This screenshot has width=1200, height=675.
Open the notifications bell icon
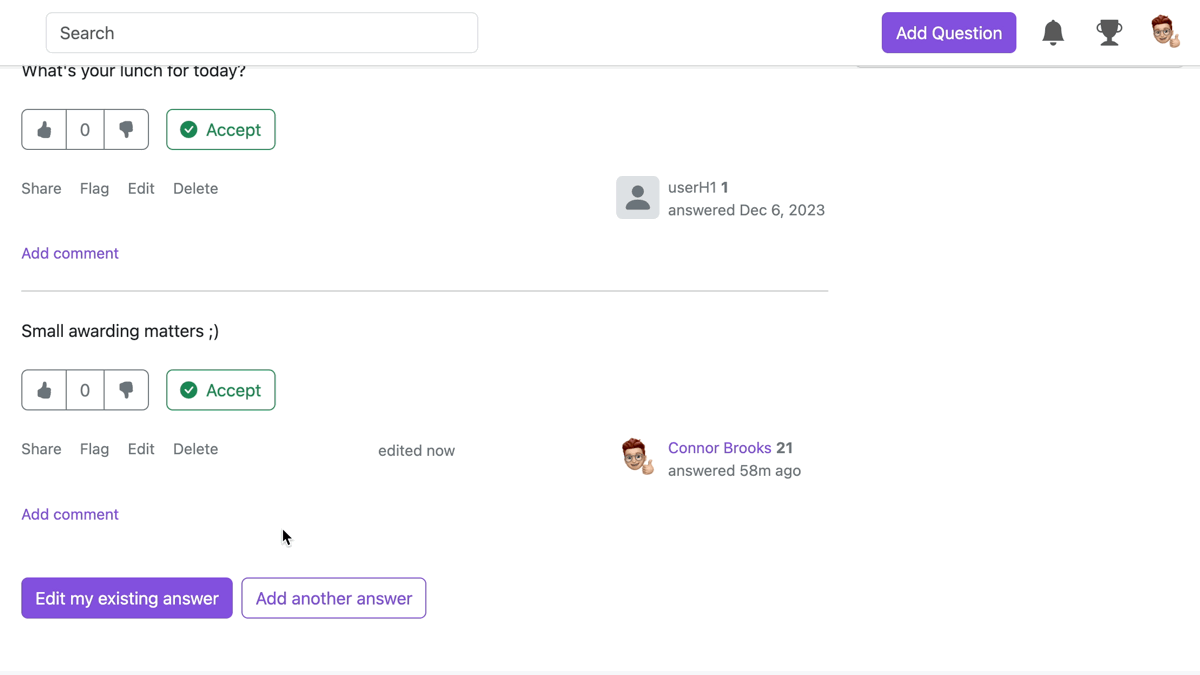pos(1053,33)
